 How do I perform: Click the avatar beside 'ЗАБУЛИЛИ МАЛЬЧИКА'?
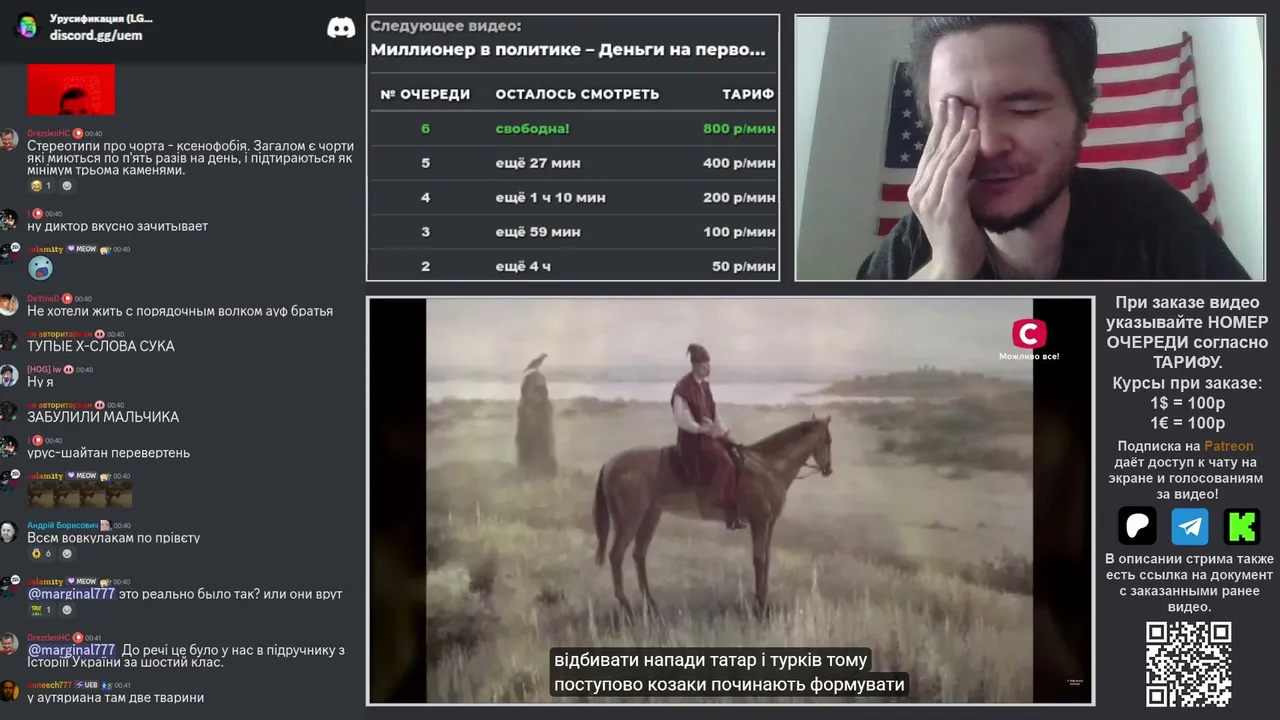pyautogui.click(x=9, y=411)
